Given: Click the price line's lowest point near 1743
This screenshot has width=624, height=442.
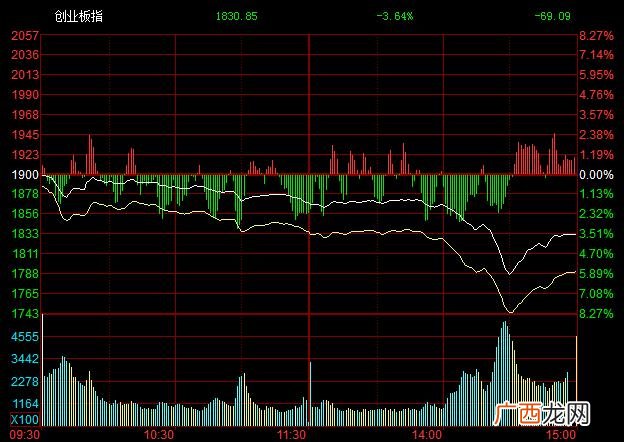Looking at the screenshot, I should click(x=510, y=312).
